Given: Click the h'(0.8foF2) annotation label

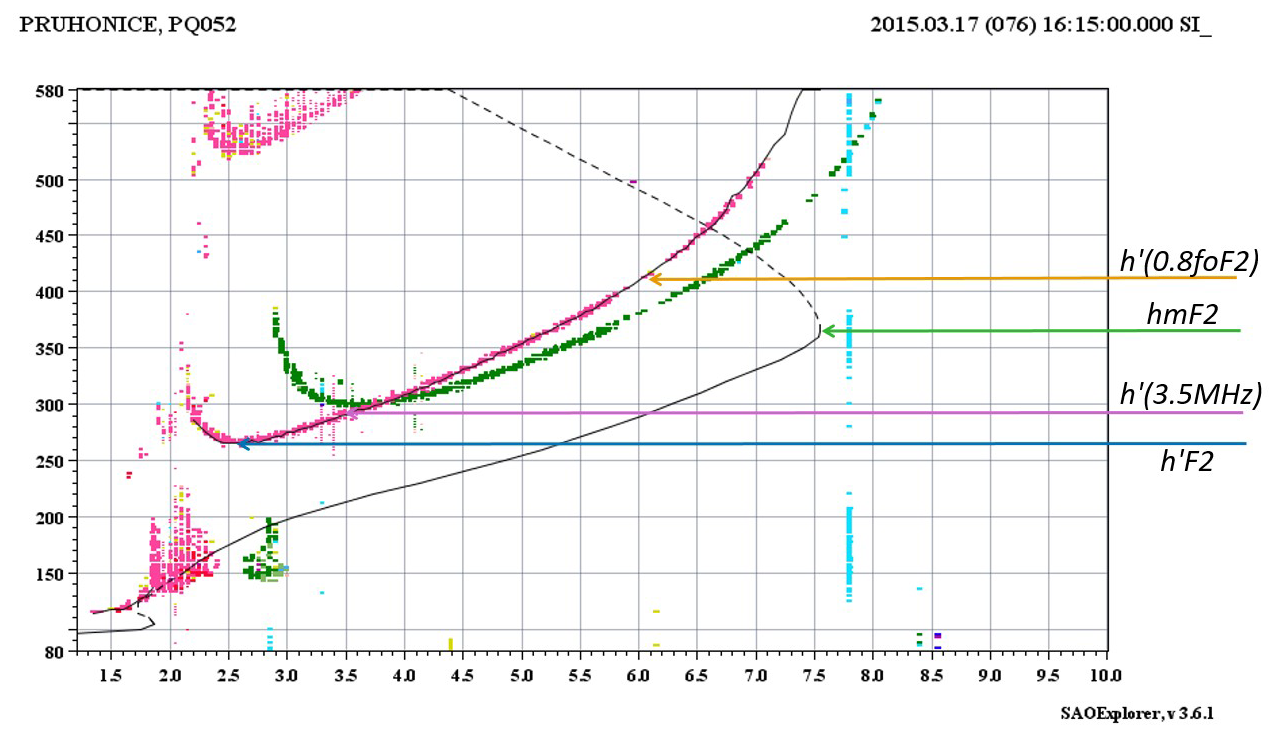Looking at the screenshot, I should (x=1188, y=262).
